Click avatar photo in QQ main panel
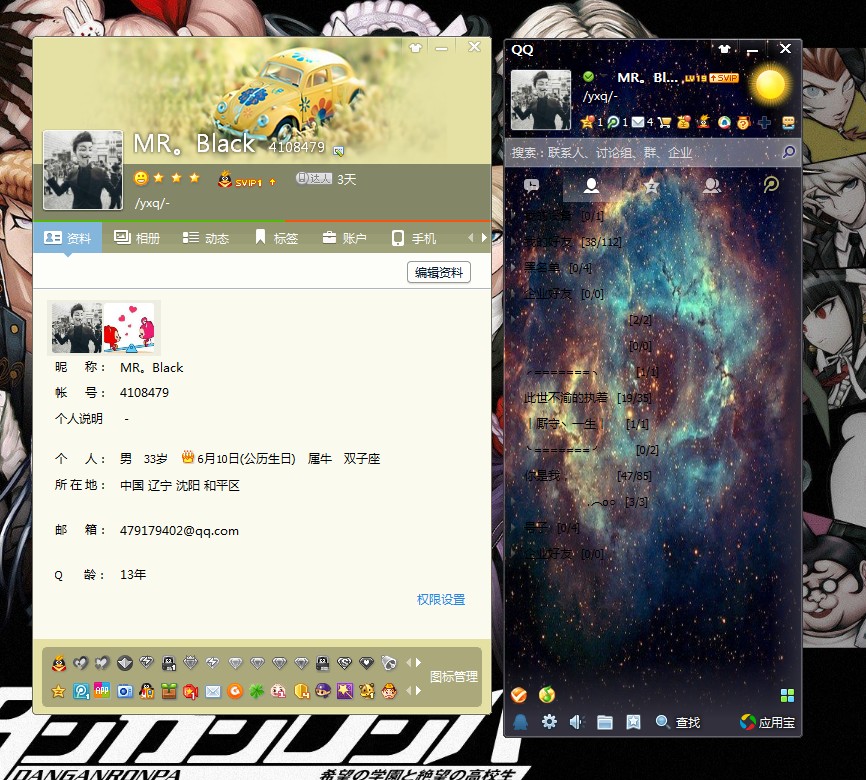866x780 pixels. (x=541, y=99)
